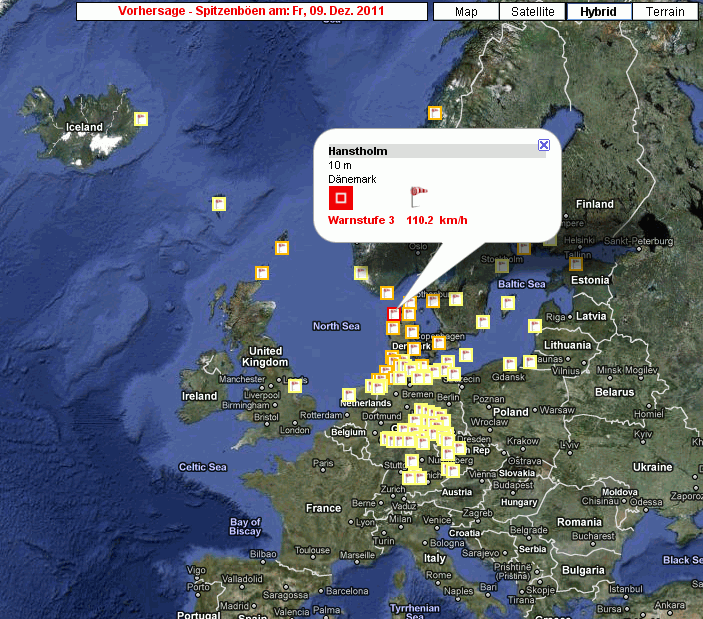Click the wind flag marker west of the Netherlands label
Viewport: 703px width, 619px height.
coord(349,395)
